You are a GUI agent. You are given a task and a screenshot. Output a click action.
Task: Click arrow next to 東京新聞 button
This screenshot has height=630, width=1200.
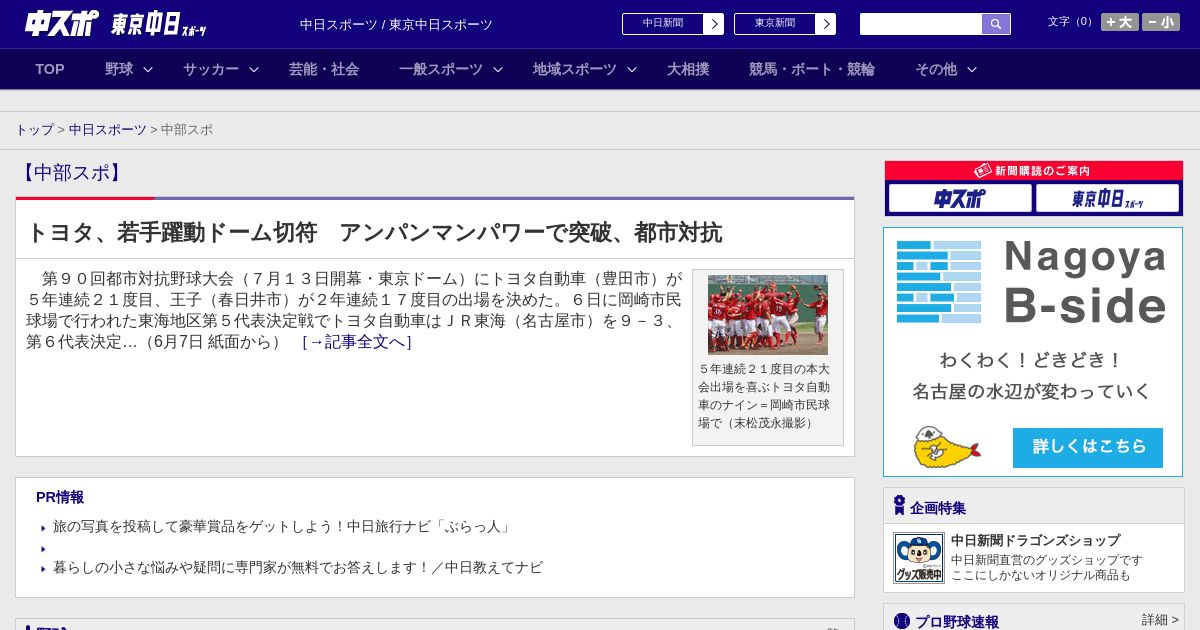coord(826,24)
